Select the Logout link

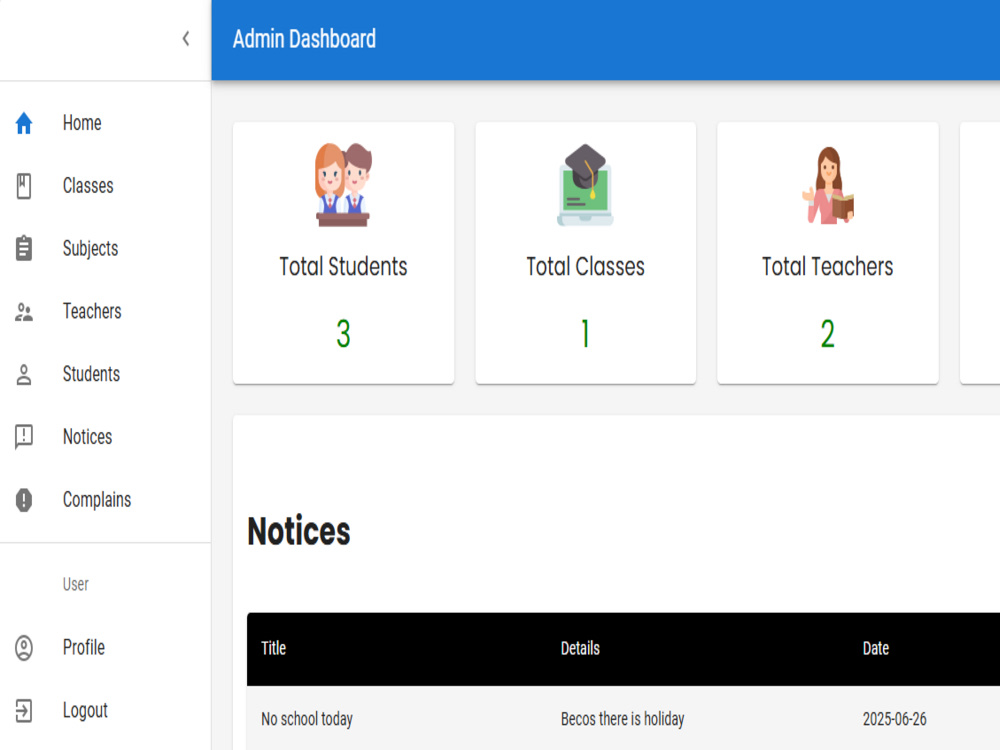pyautogui.click(x=105, y=710)
